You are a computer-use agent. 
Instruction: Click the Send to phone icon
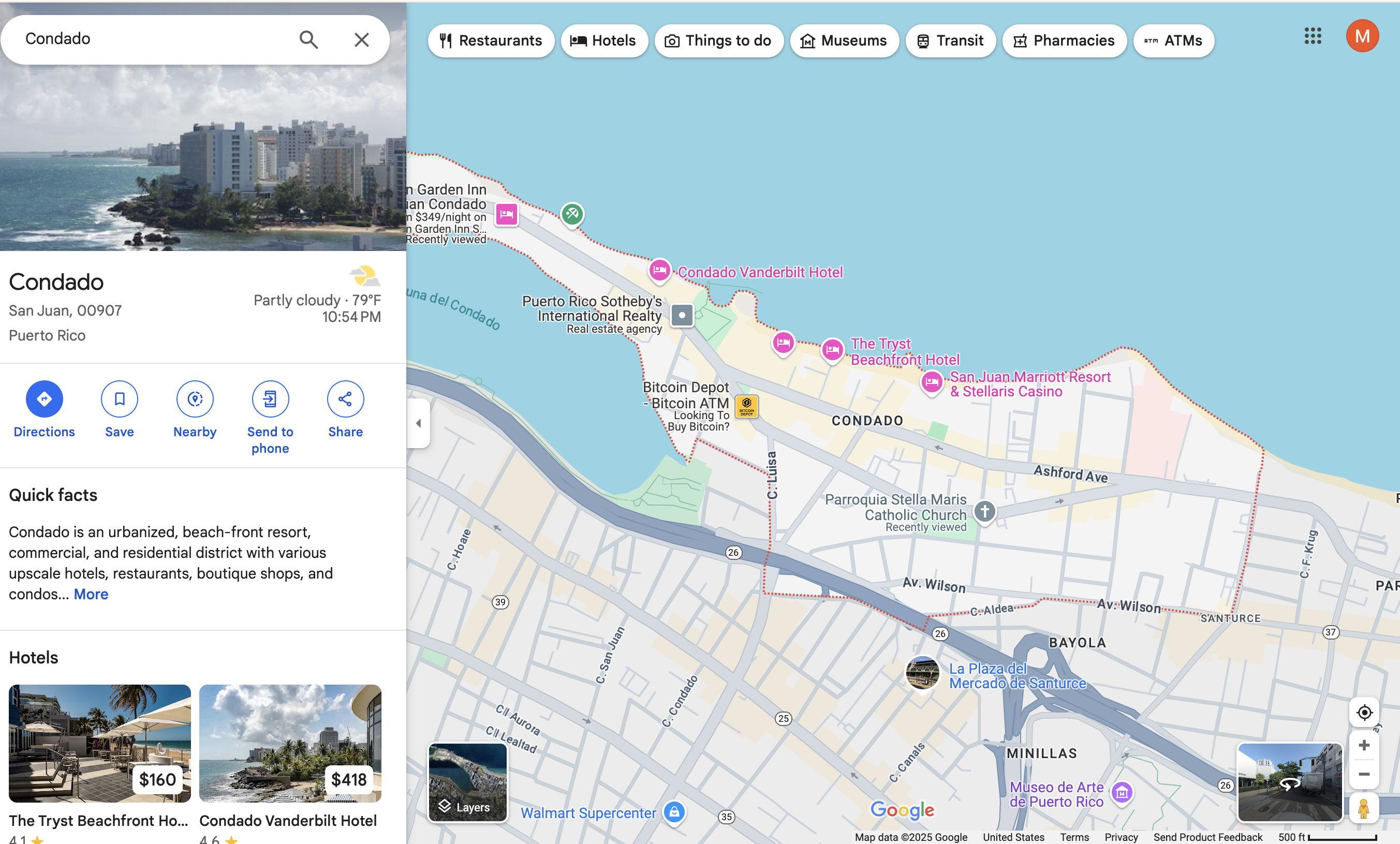(x=271, y=398)
